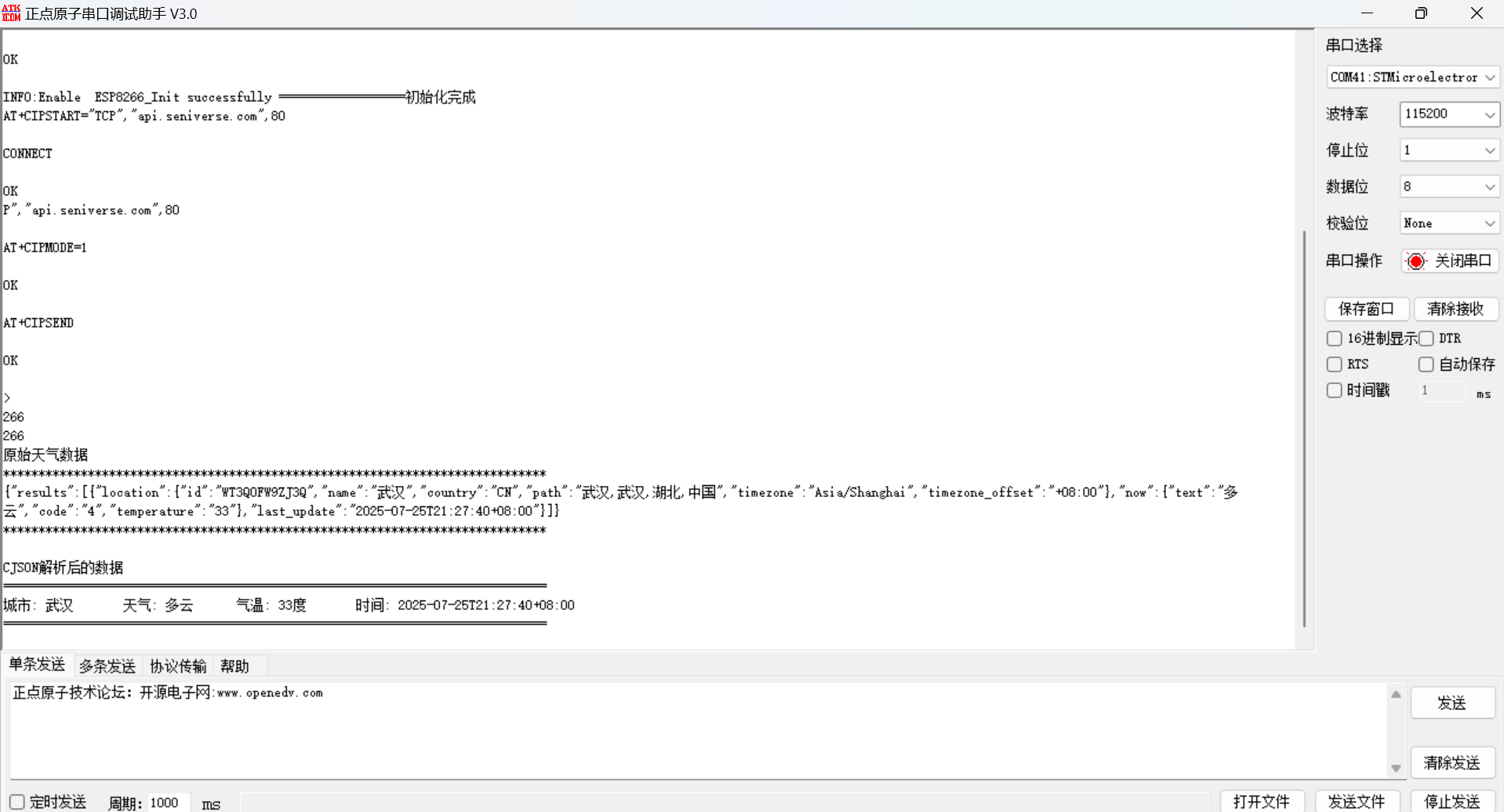Switch to 多条发送 tab
This screenshot has width=1504, height=812.
[107, 666]
